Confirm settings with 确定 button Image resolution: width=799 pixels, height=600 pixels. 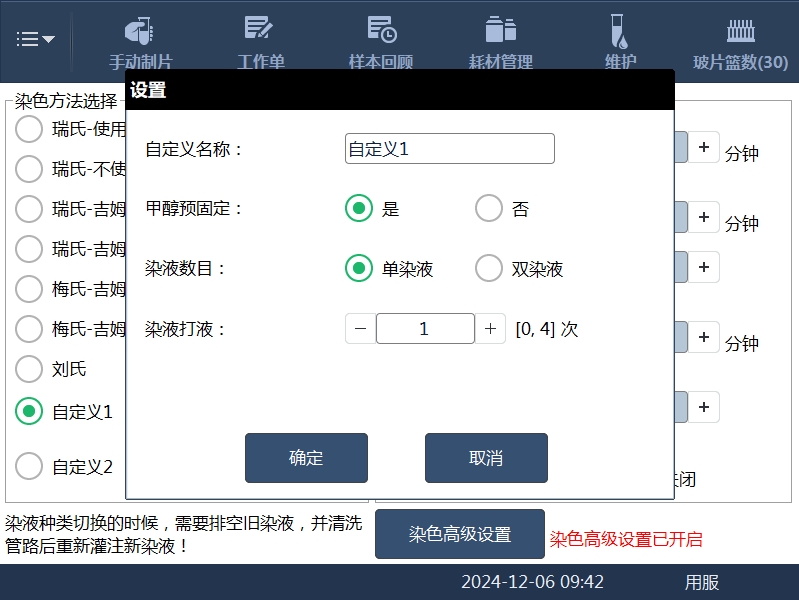306,458
